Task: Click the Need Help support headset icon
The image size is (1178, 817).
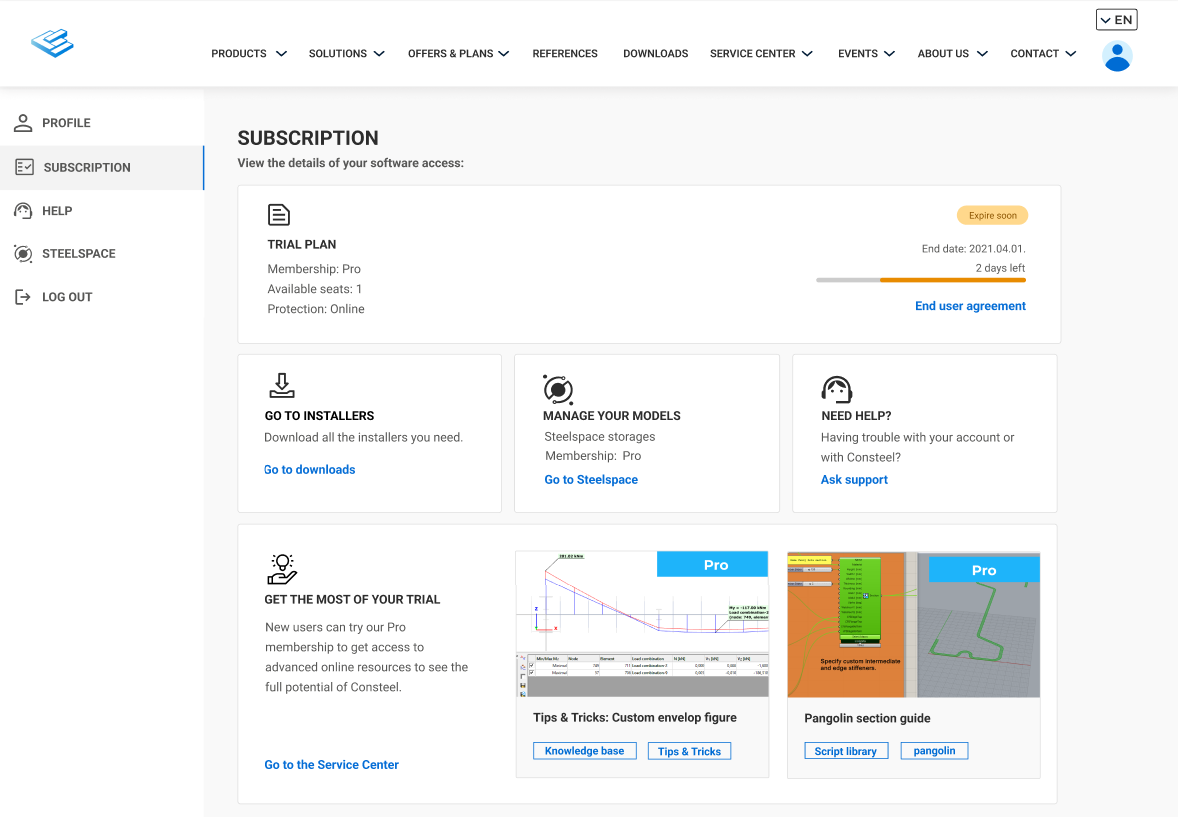Action: pyautogui.click(x=836, y=389)
